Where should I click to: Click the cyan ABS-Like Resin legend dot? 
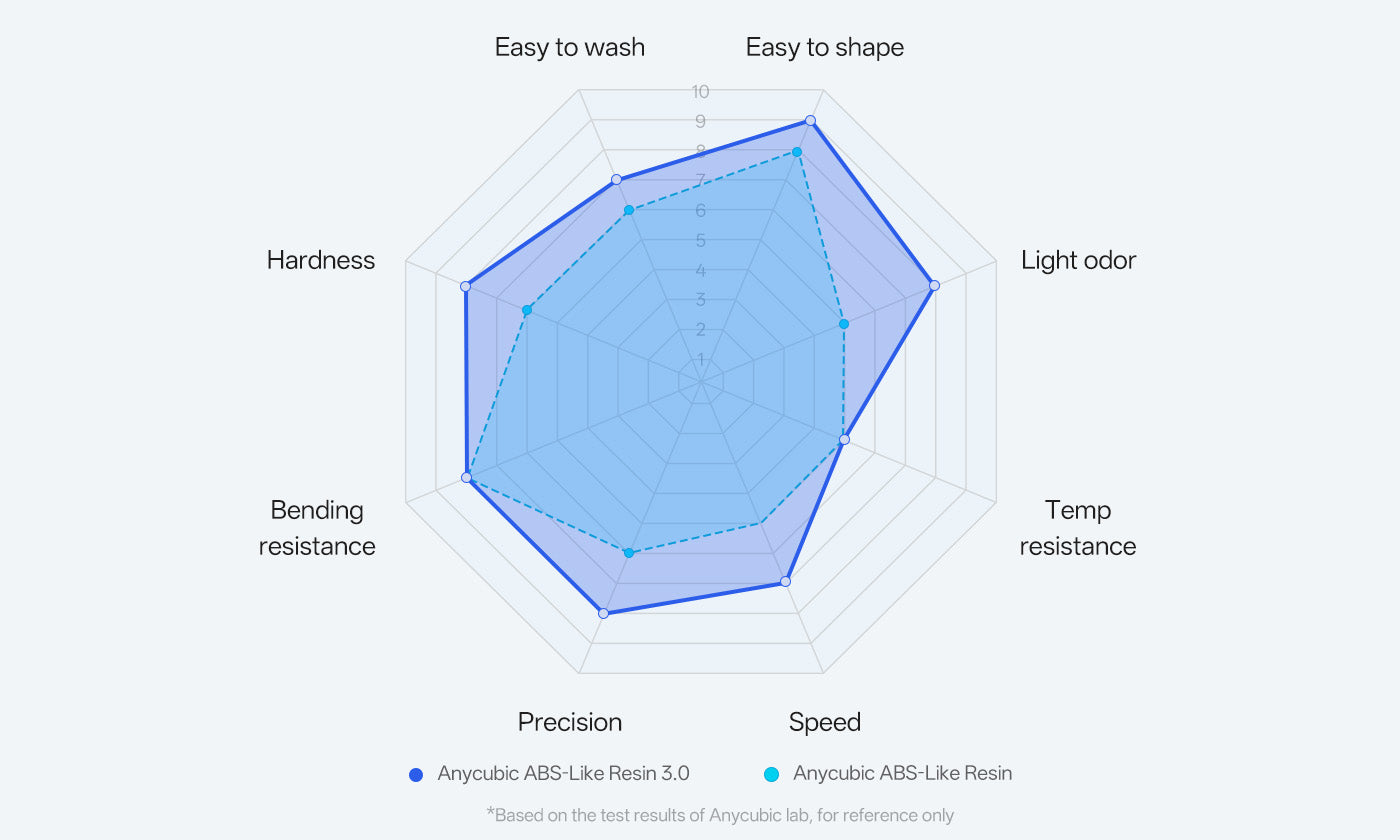pyautogui.click(x=771, y=774)
